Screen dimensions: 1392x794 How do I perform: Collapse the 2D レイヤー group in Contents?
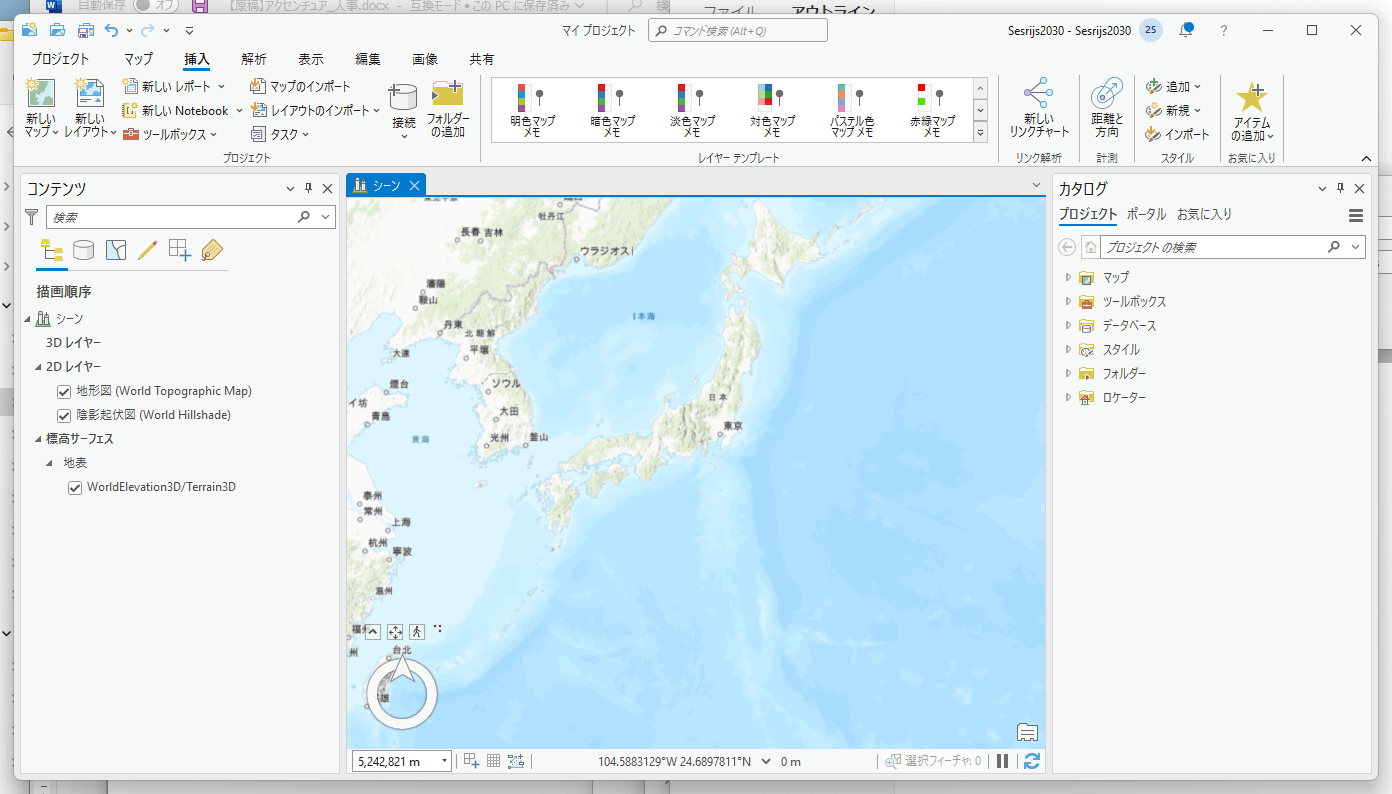[x=38, y=367]
